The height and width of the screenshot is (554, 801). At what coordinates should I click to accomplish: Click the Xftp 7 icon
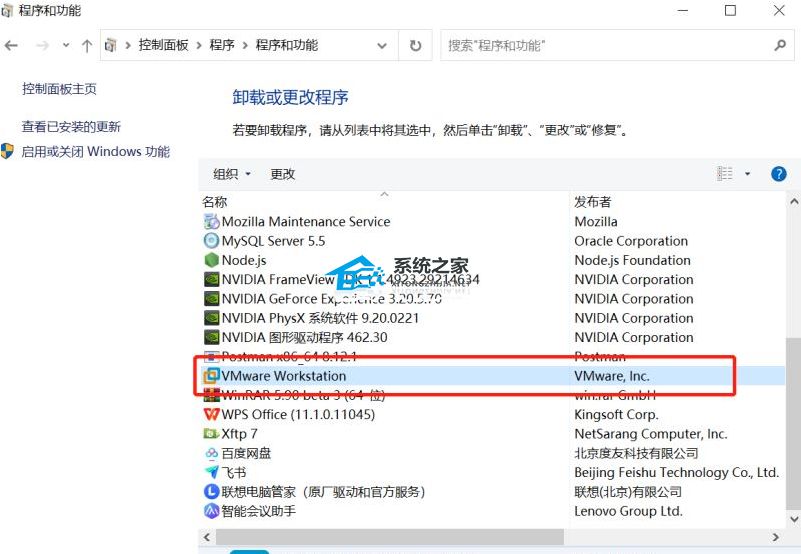click(x=211, y=434)
